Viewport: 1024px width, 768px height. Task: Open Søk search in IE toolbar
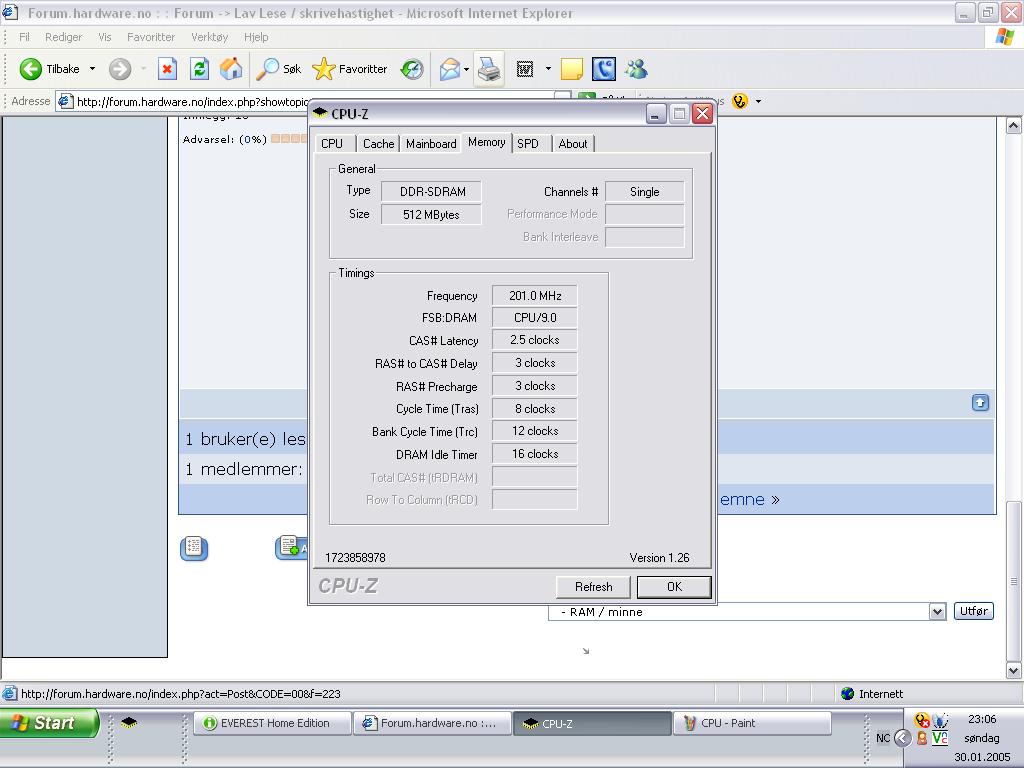278,69
